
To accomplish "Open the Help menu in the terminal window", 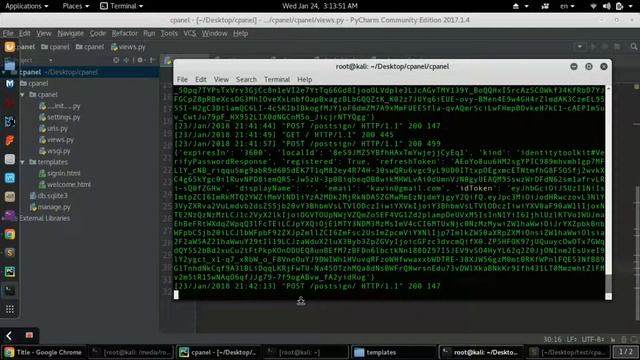I will pos(304,79).
